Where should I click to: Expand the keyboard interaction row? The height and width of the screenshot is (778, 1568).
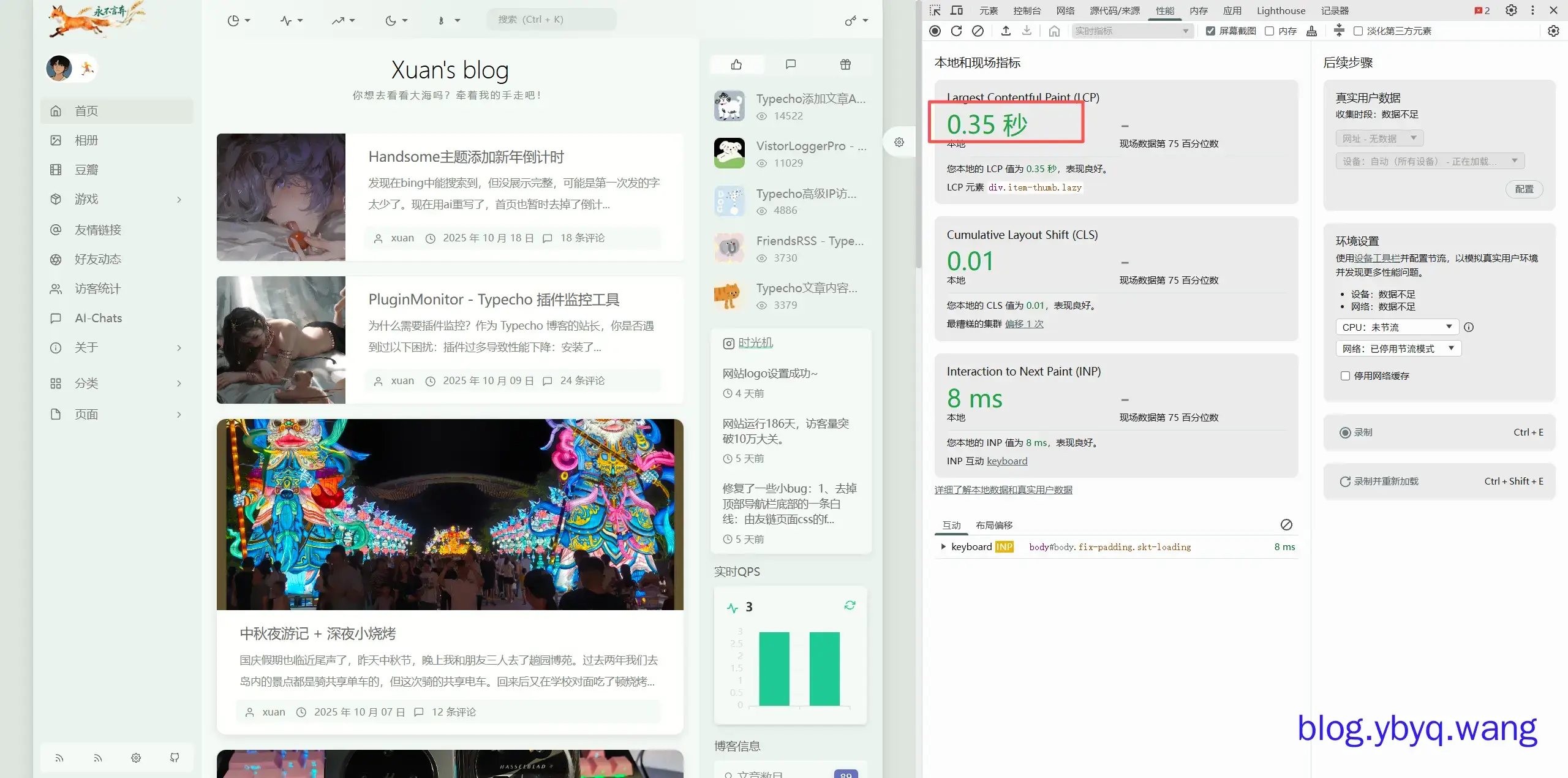coord(943,546)
